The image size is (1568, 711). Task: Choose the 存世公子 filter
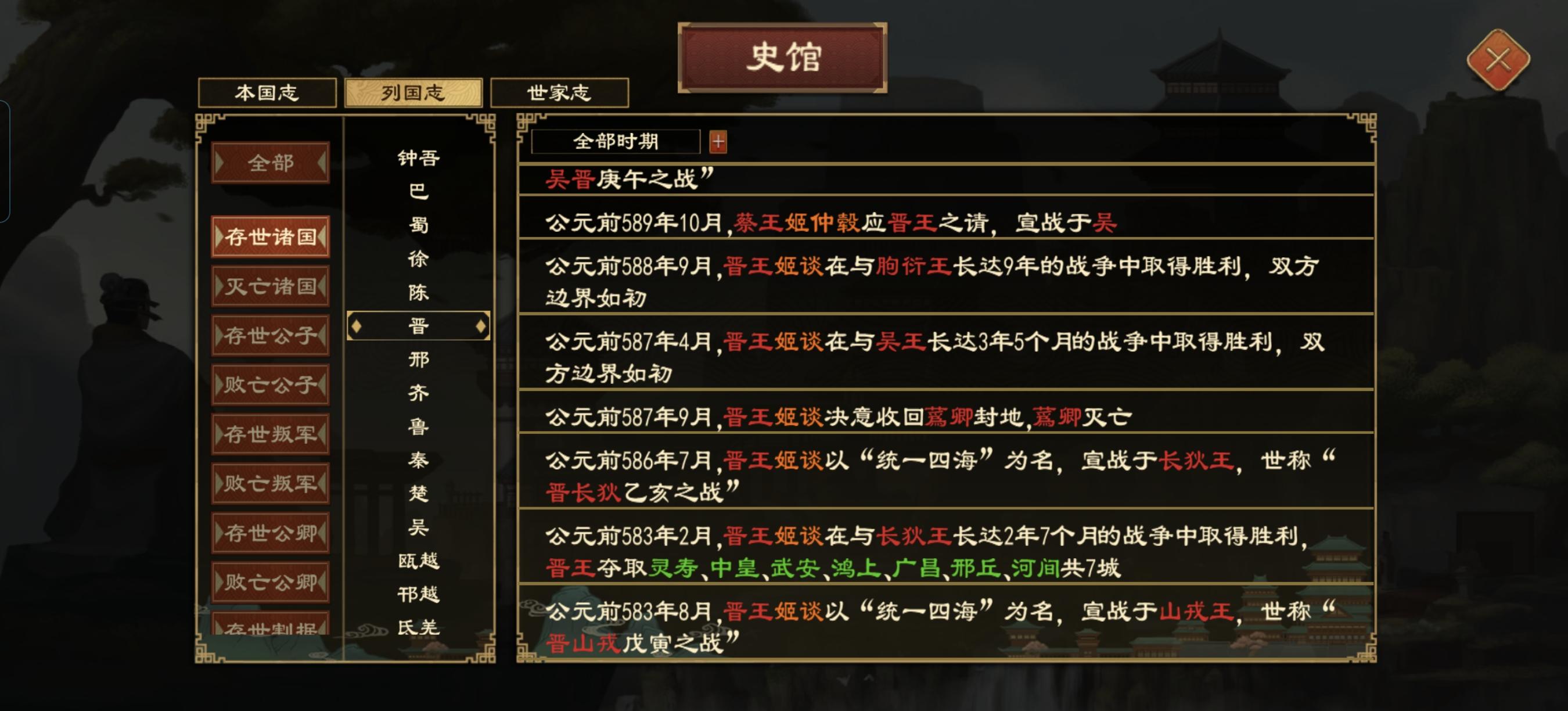[270, 335]
